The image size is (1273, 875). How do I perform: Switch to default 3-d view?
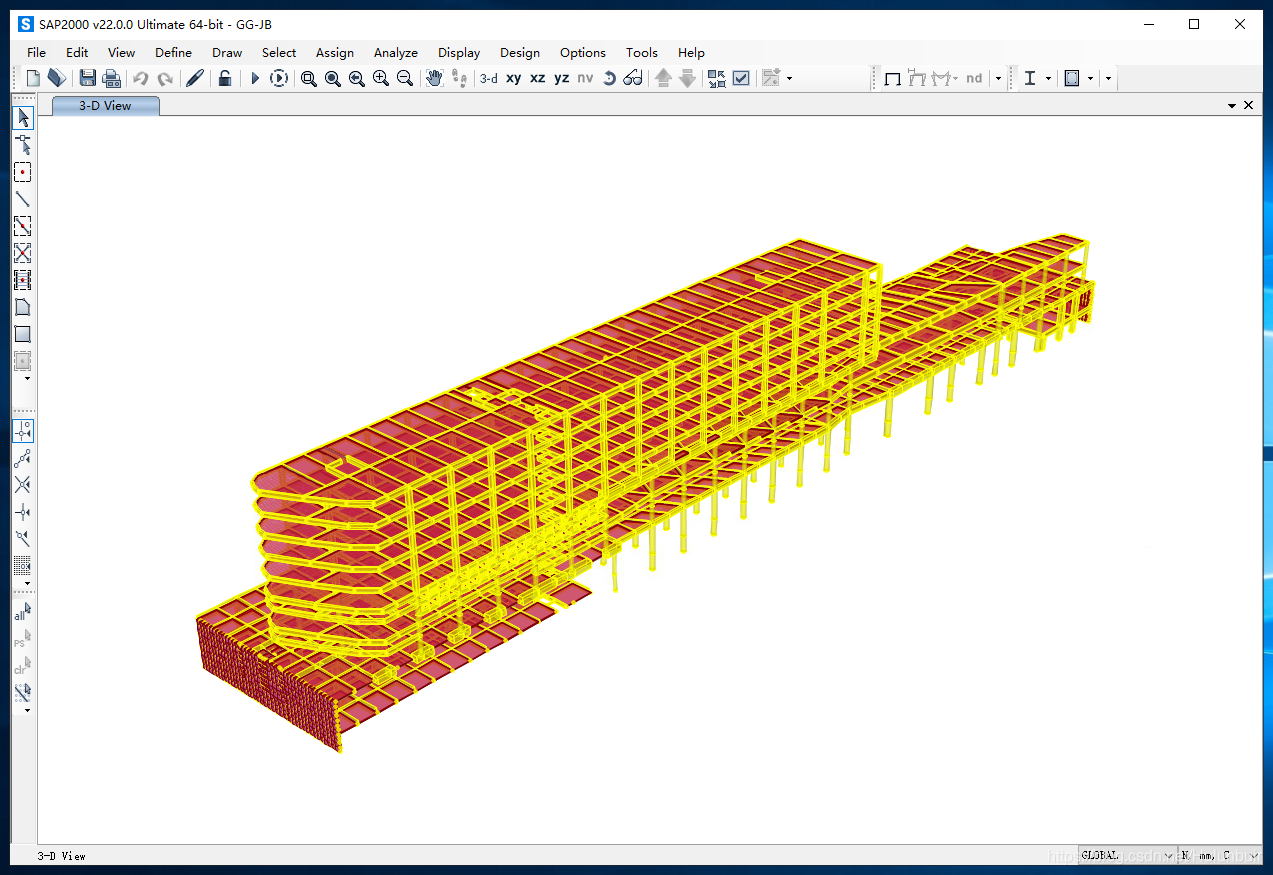point(489,78)
